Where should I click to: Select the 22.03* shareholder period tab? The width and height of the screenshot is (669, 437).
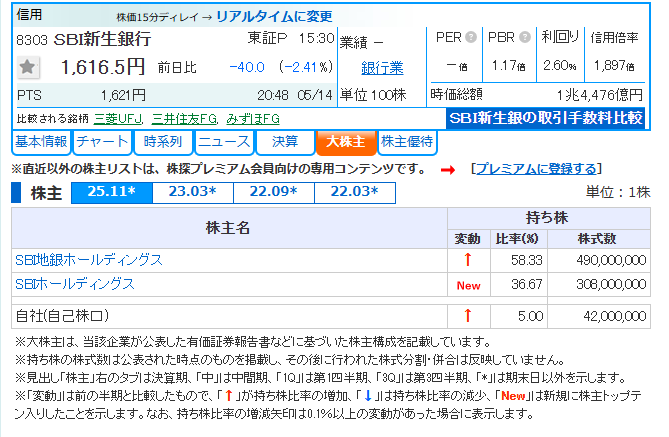click(x=355, y=192)
